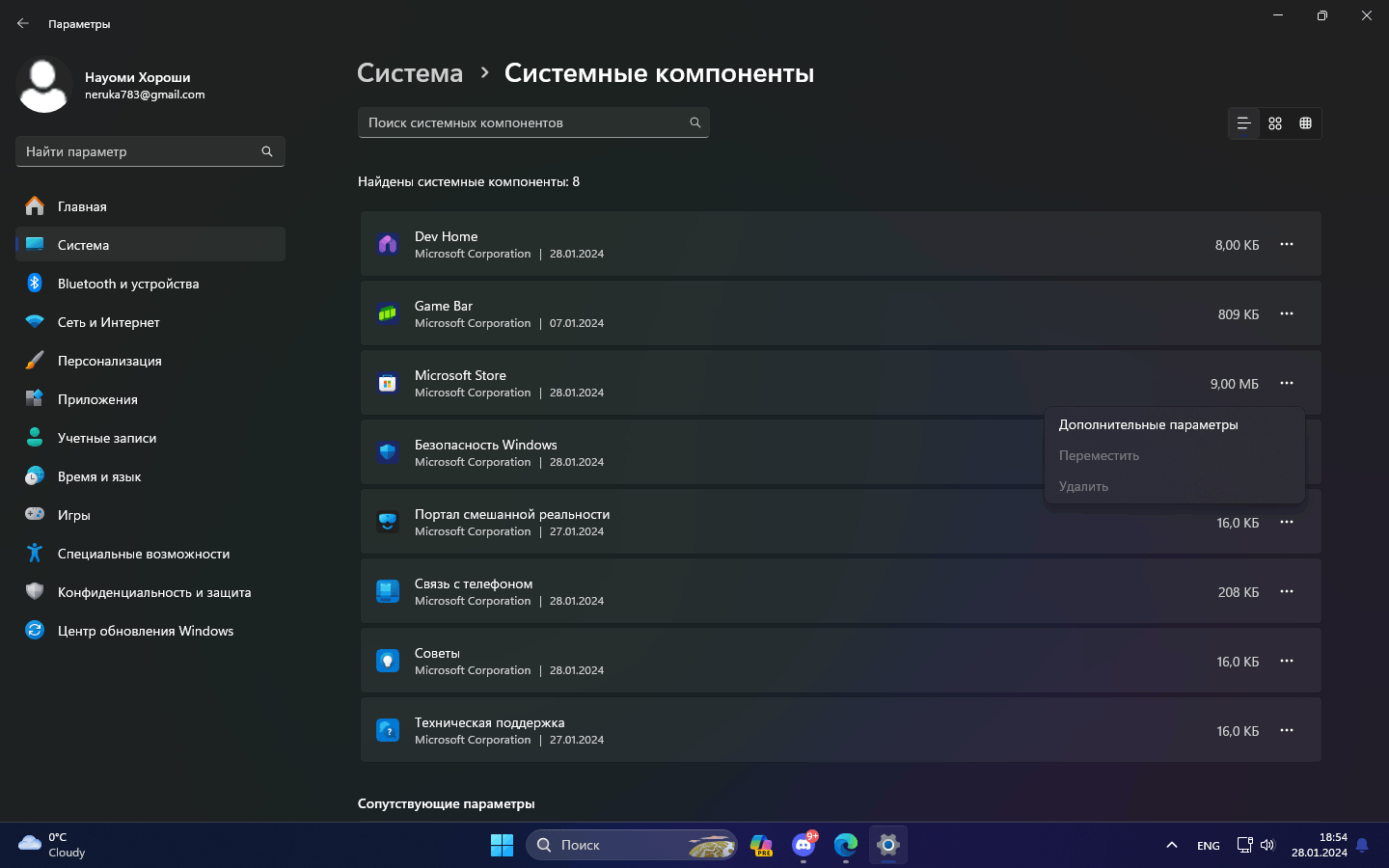Click the ENG language indicator
The image size is (1389, 868).
coord(1209,845)
